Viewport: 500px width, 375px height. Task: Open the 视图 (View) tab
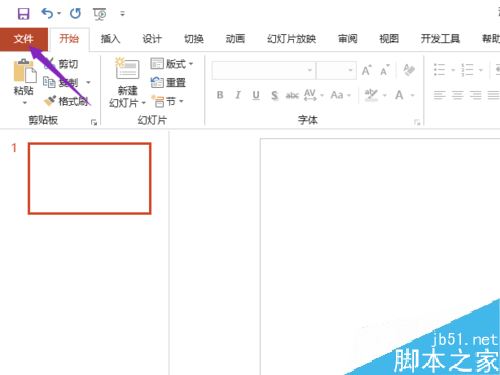(x=389, y=39)
